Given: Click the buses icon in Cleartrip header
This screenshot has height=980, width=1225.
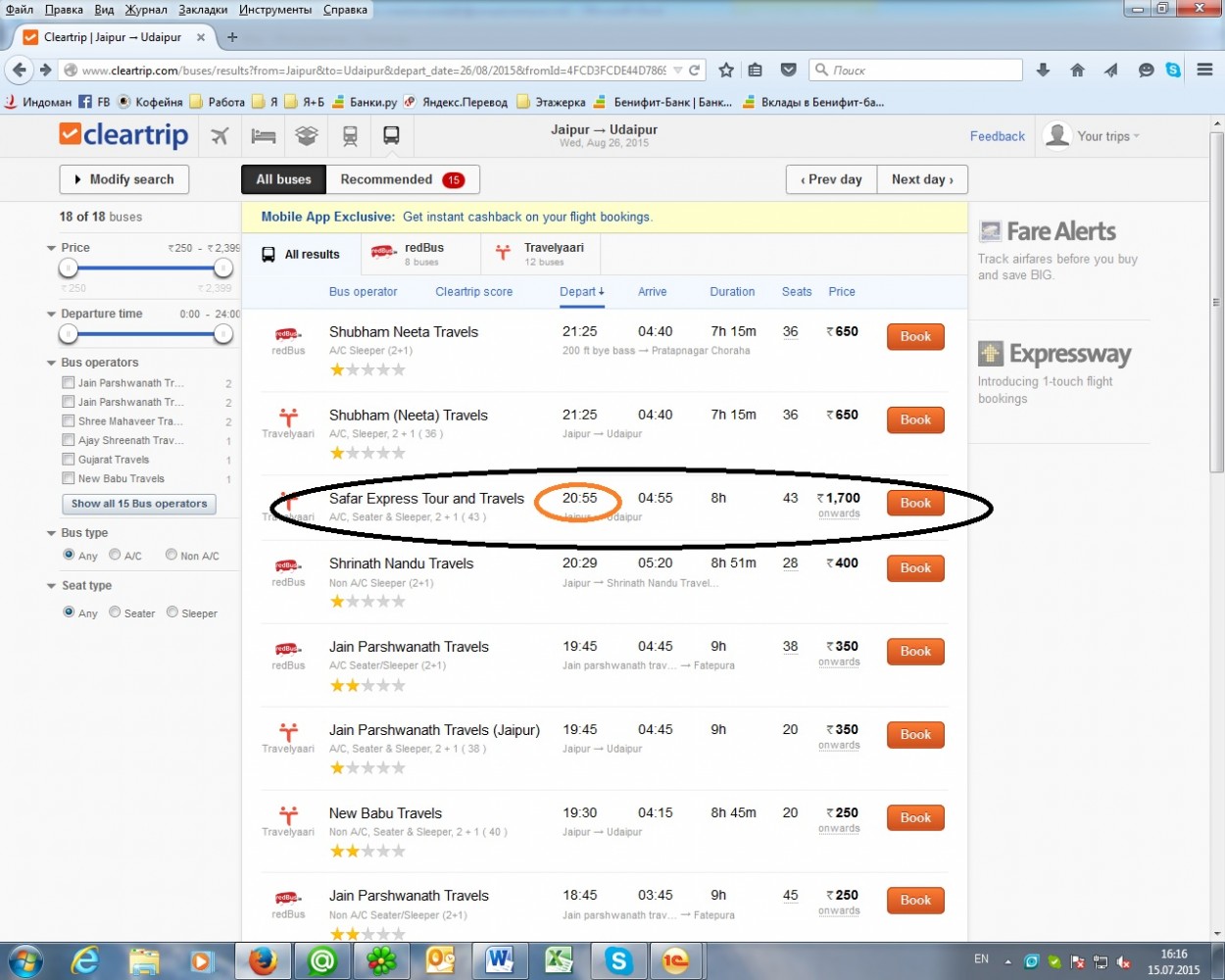Looking at the screenshot, I should 391,136.
